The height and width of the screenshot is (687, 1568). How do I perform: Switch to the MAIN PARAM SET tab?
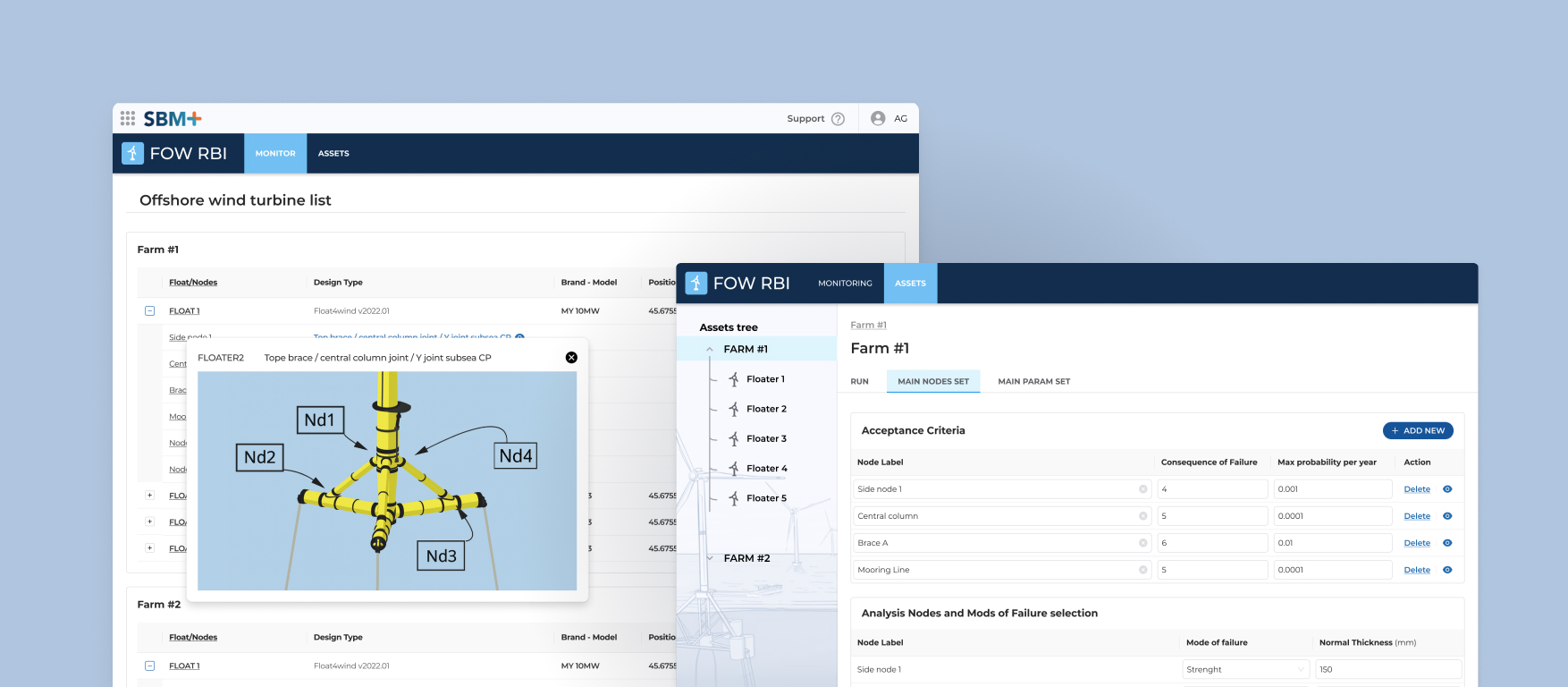pyautogui.click(x=1033, y=382)
